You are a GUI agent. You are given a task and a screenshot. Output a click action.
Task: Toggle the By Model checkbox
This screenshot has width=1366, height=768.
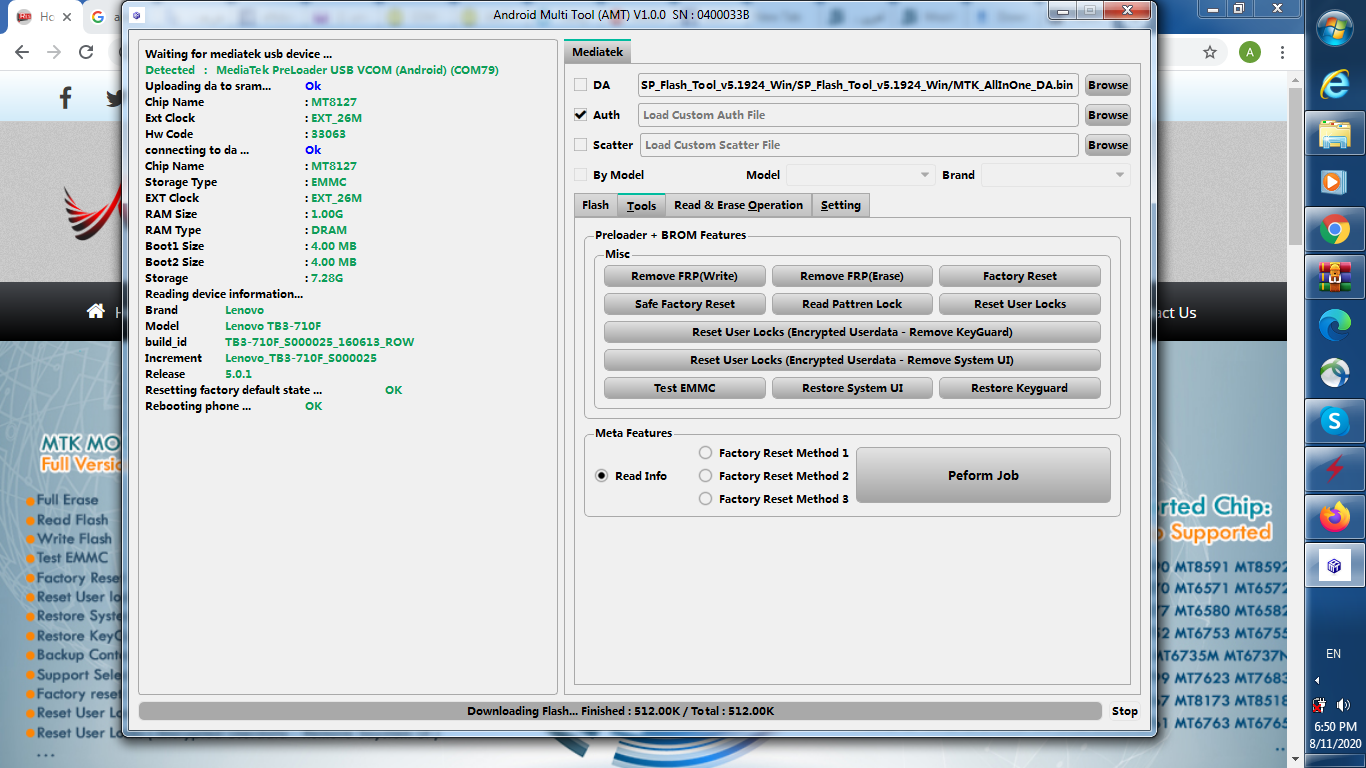(581, 175)
